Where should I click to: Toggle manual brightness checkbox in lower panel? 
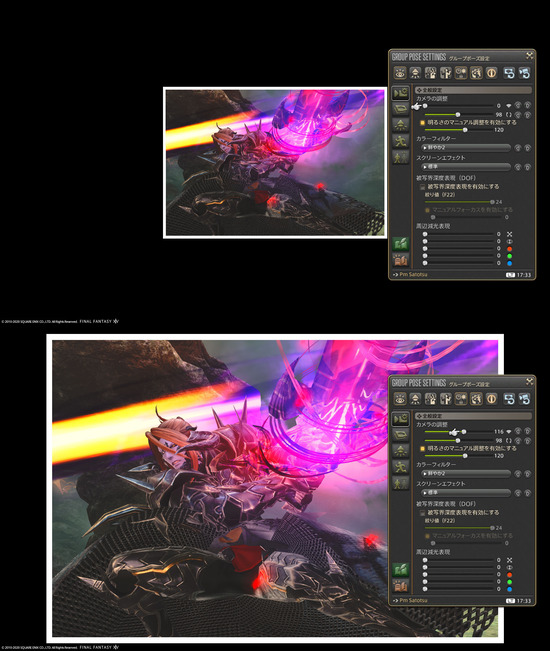[423, 449]
